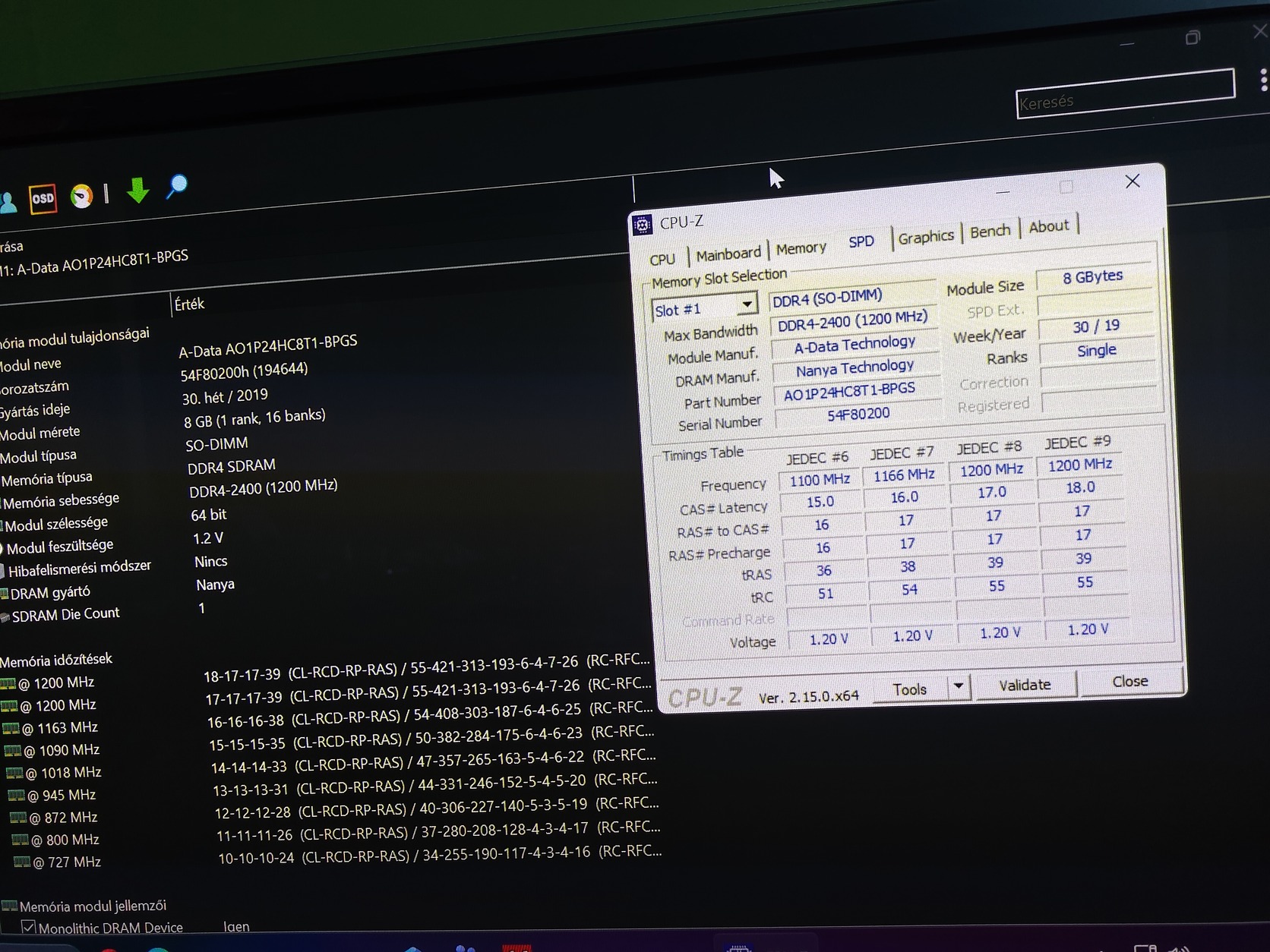Click the Nanya Technology DRAM Manuf. value
The height and width of the screenshot is (952, 1270).
tap(855, 367)
